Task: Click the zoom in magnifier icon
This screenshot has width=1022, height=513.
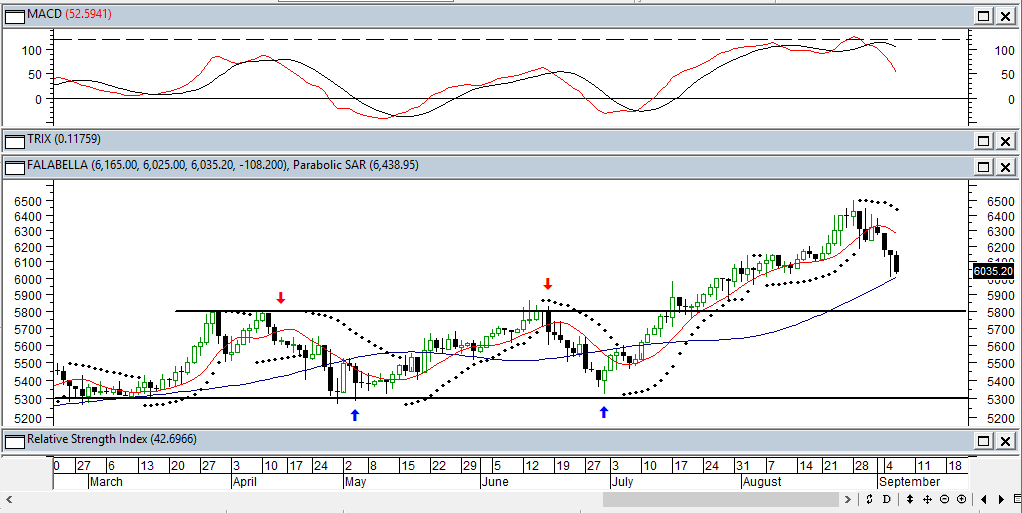Action: [x=961, y=498]
